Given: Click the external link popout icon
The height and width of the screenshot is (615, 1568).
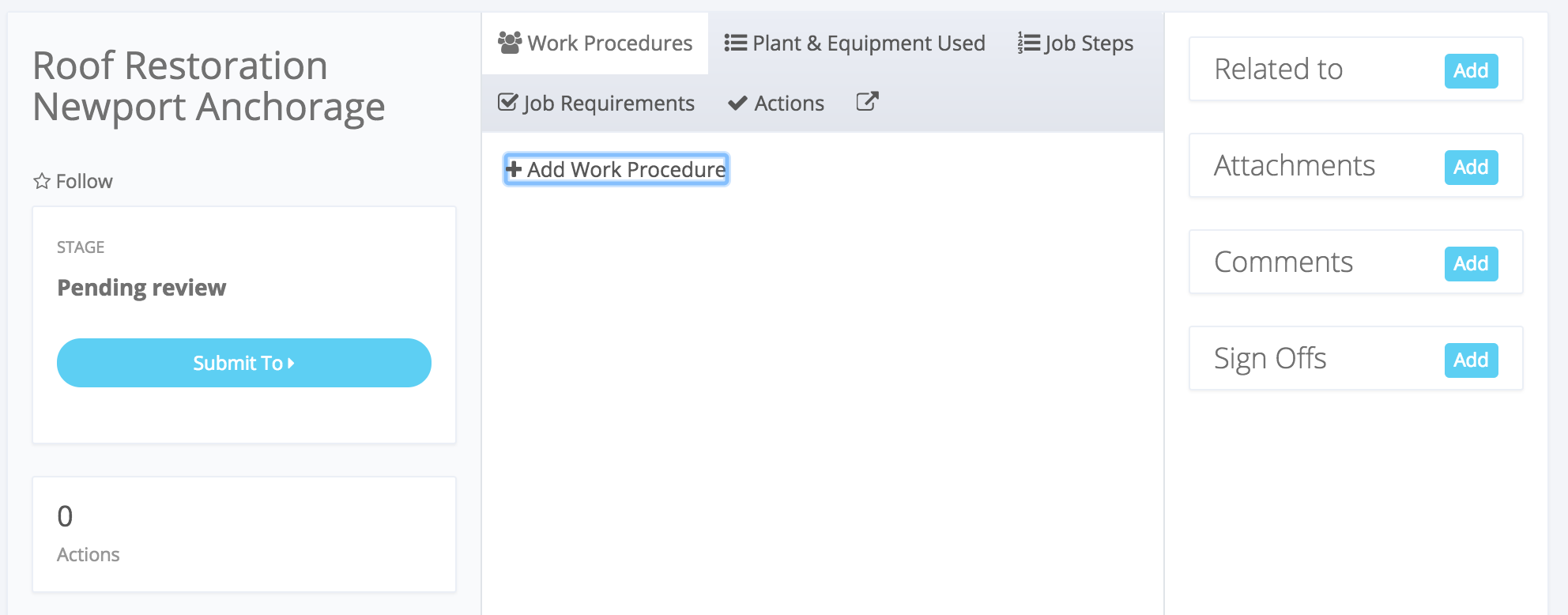Looking at the screenshot, I should (x=867, y=102).
